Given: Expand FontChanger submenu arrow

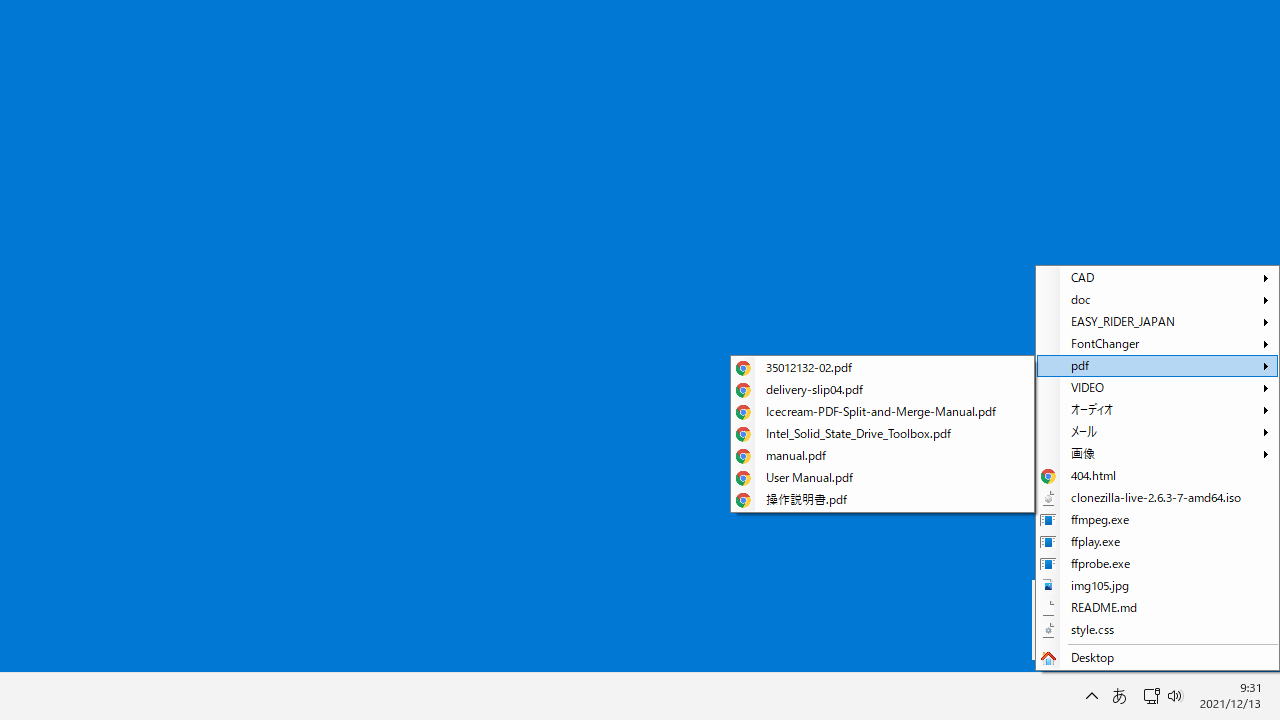Looking at the screenshot, I should pyautogui.click(x=1266, y=344).
